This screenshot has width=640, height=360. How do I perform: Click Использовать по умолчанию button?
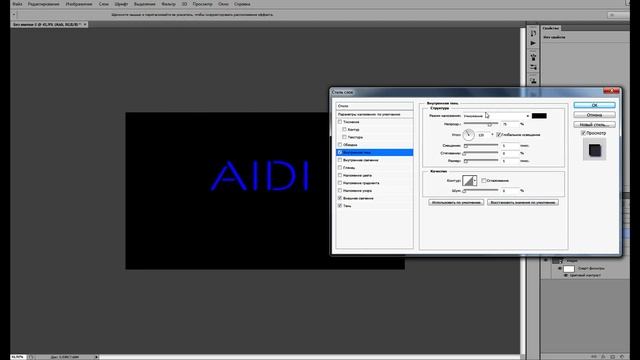click(456, 202)
